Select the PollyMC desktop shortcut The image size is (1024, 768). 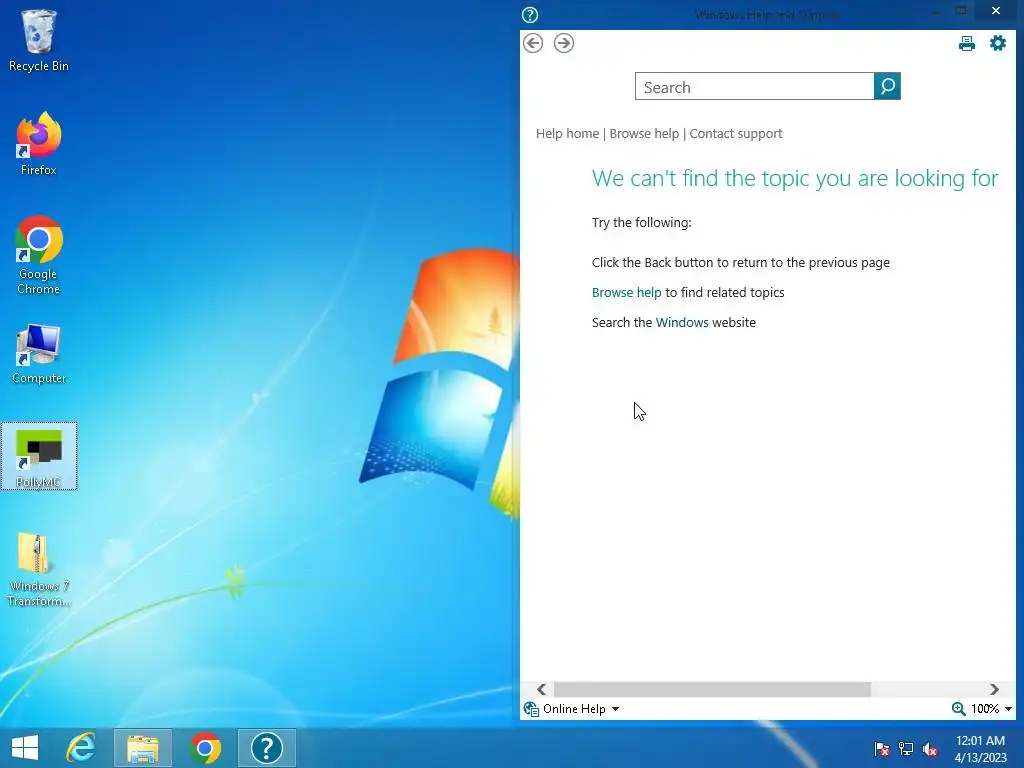point(39,456)
